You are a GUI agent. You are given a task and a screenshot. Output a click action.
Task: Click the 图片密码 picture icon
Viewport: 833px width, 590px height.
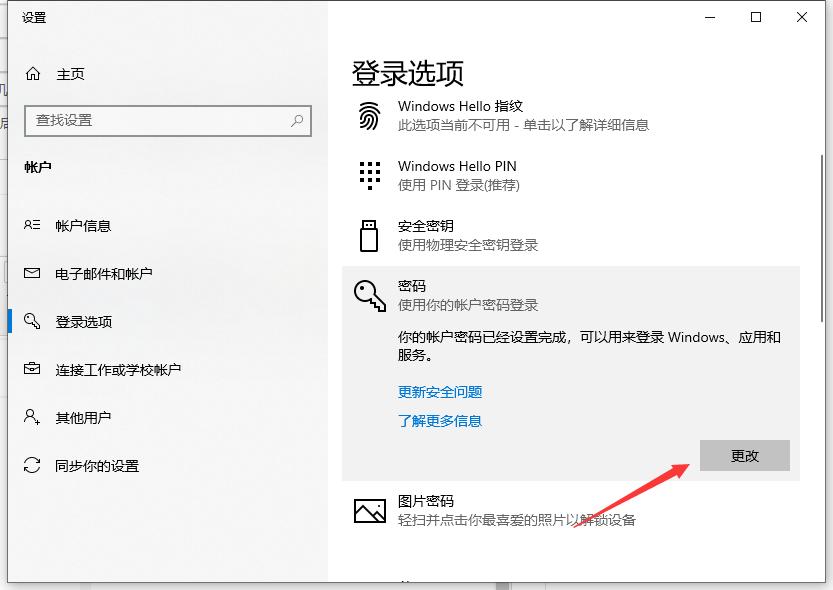[x=370, y=510]
